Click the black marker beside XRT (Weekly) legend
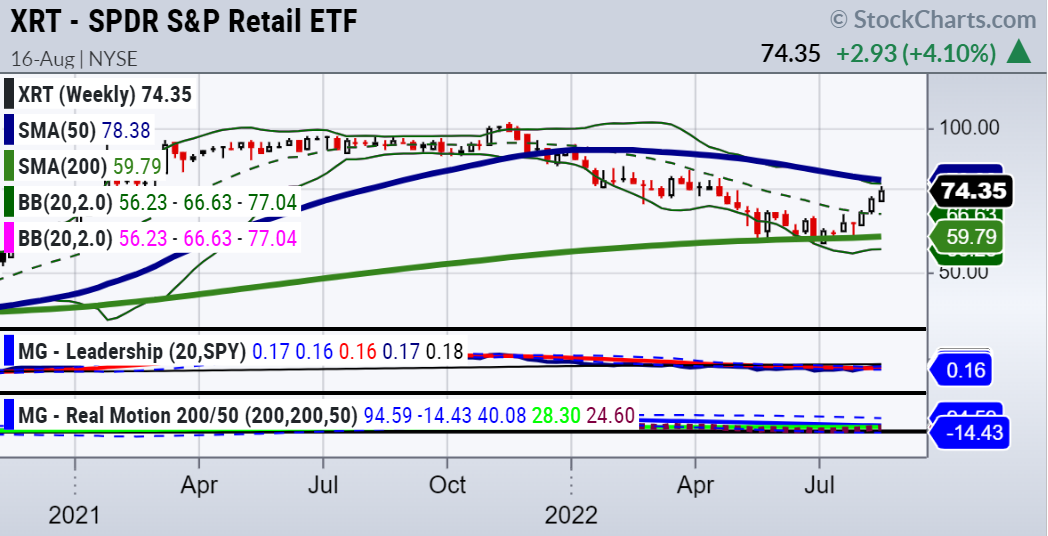 (10, 95)
